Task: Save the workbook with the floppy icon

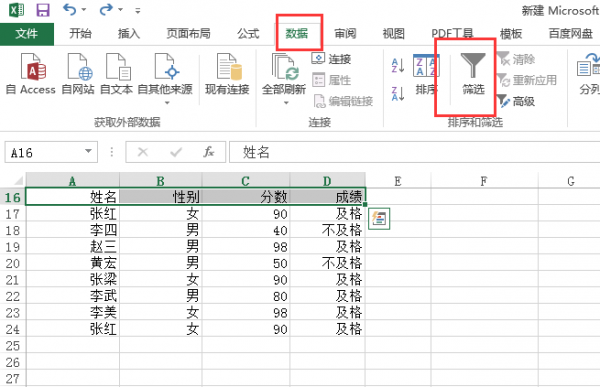Action: [x=43, y=10]
